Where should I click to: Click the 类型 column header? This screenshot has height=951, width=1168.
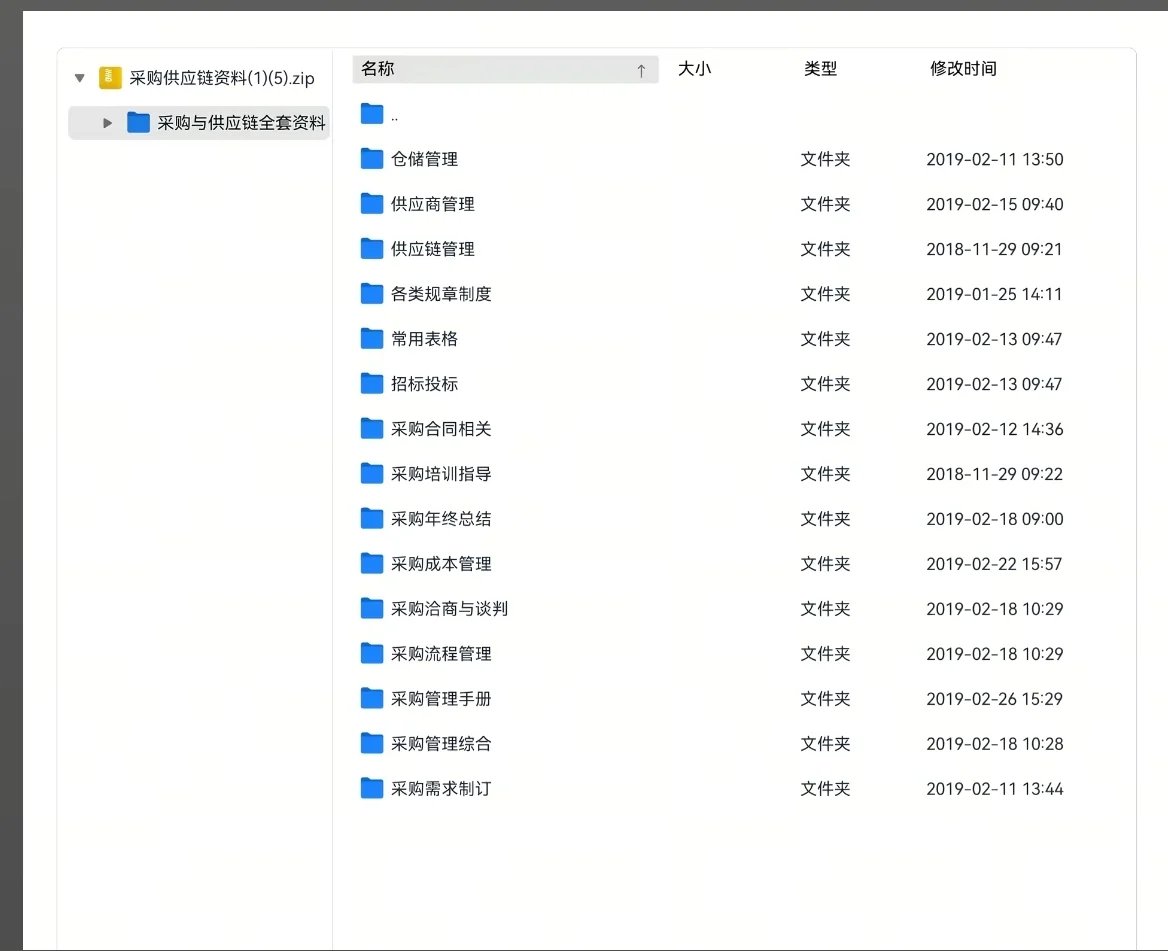820,69
